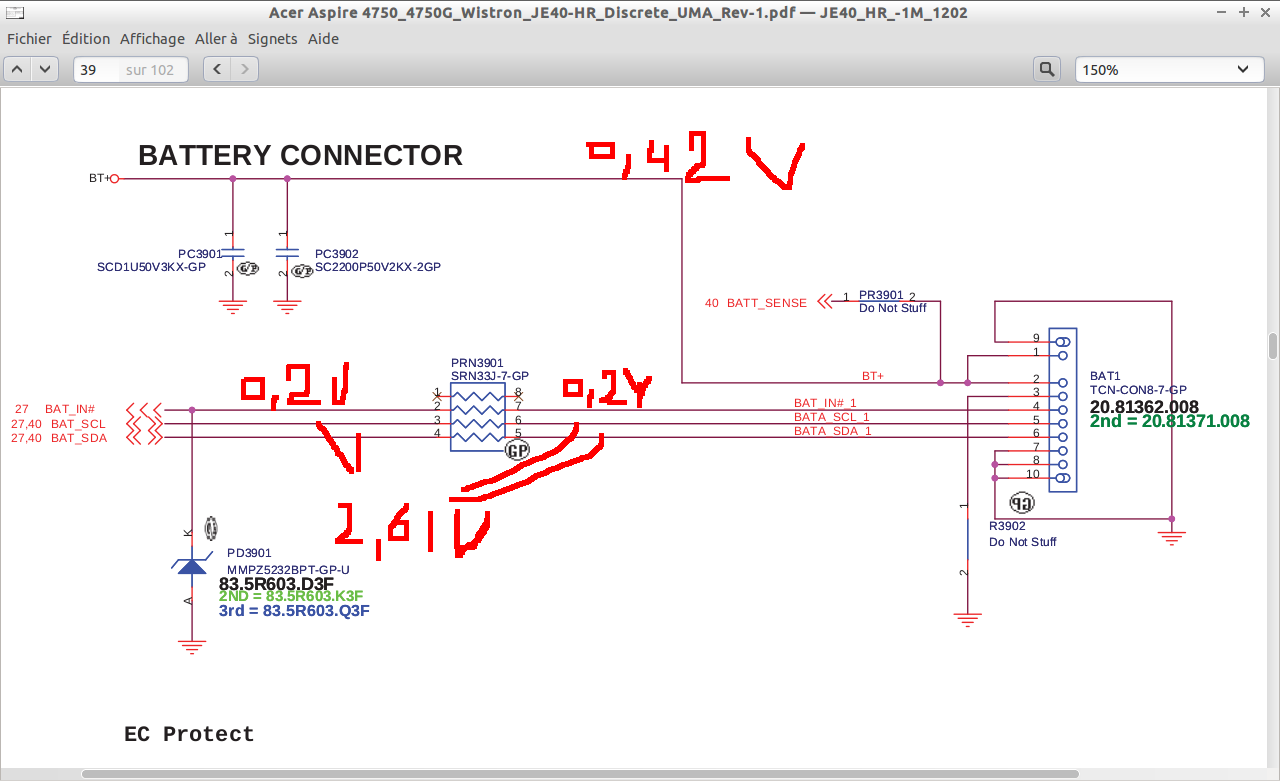Click Do Not Stuff under PR3901
The width and height of the screenshot is (1280, 781).
coord(893,308)
